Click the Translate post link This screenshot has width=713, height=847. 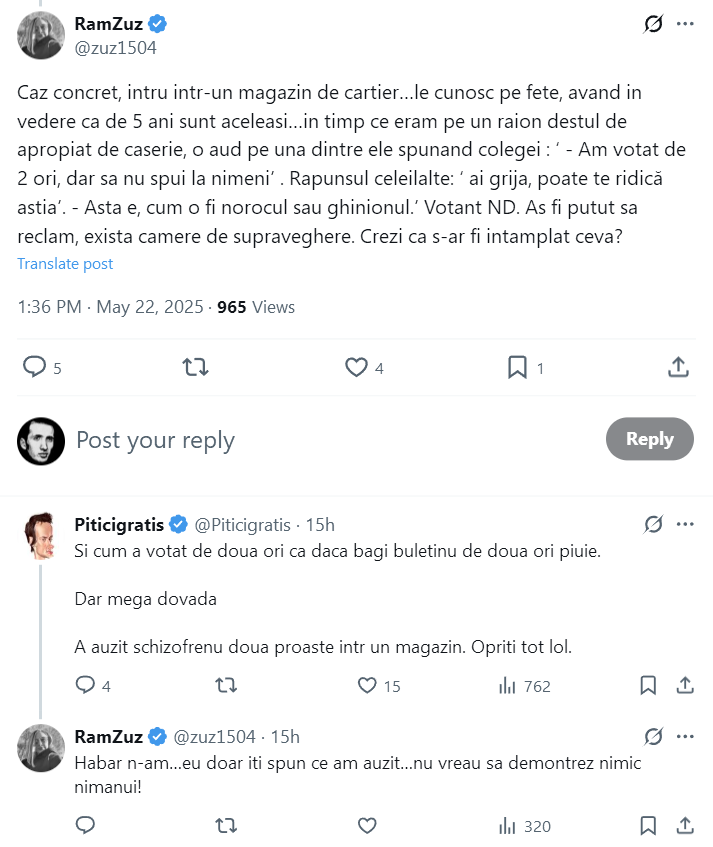65,264
